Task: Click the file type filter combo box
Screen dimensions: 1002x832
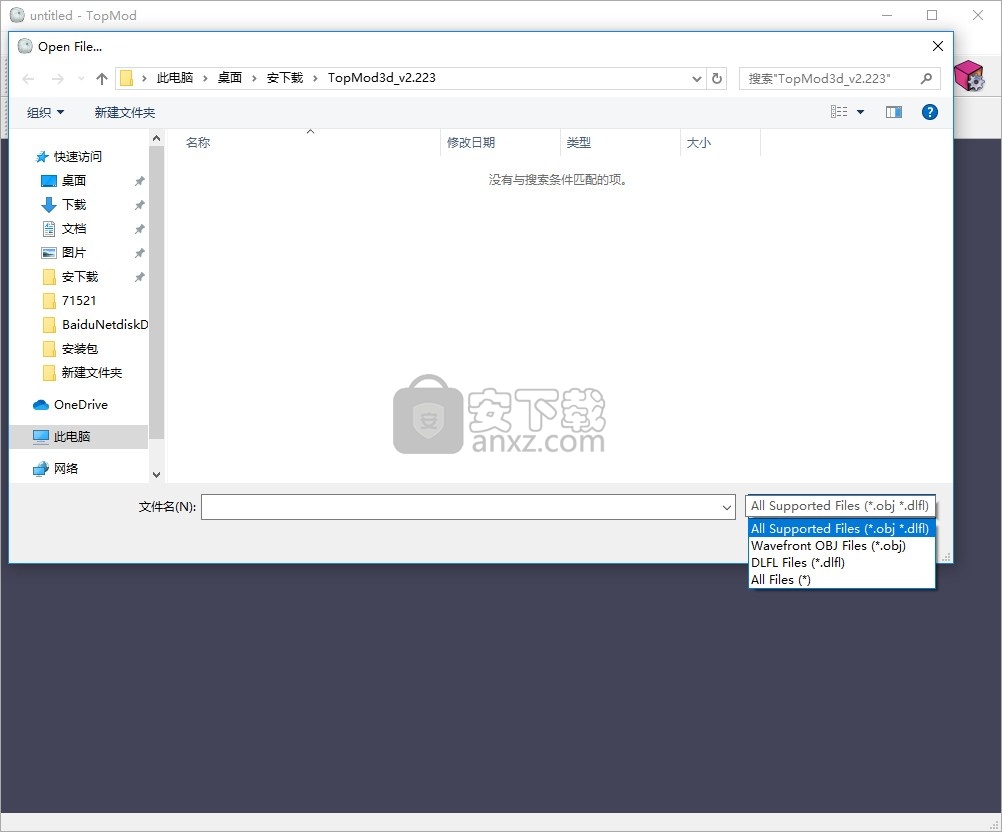Action: pyautogui.click(x=840, y=506)
